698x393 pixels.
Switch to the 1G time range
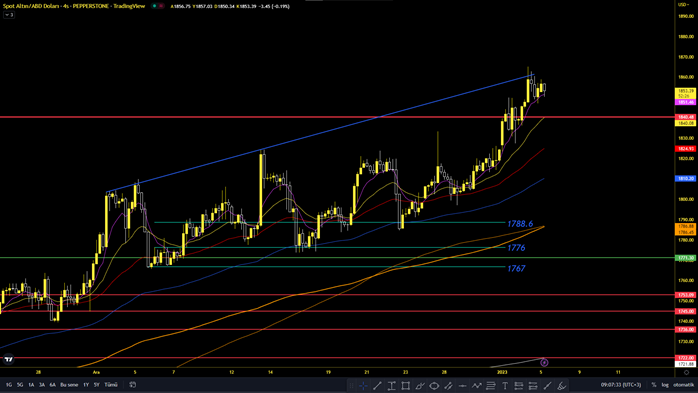pos(9,385)
